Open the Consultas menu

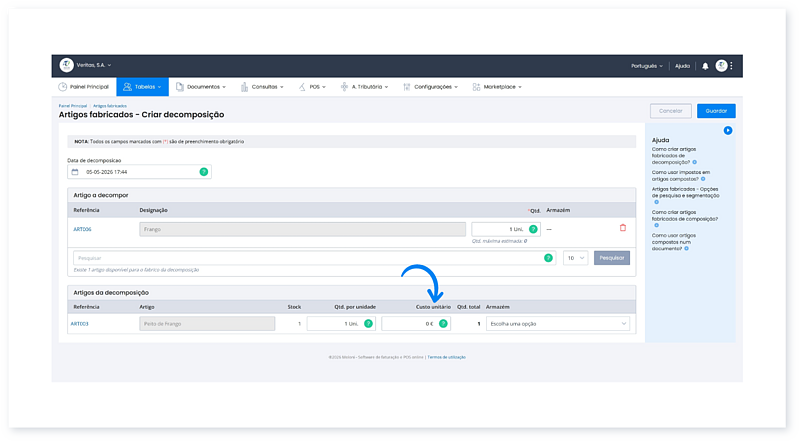pos(262,87)
